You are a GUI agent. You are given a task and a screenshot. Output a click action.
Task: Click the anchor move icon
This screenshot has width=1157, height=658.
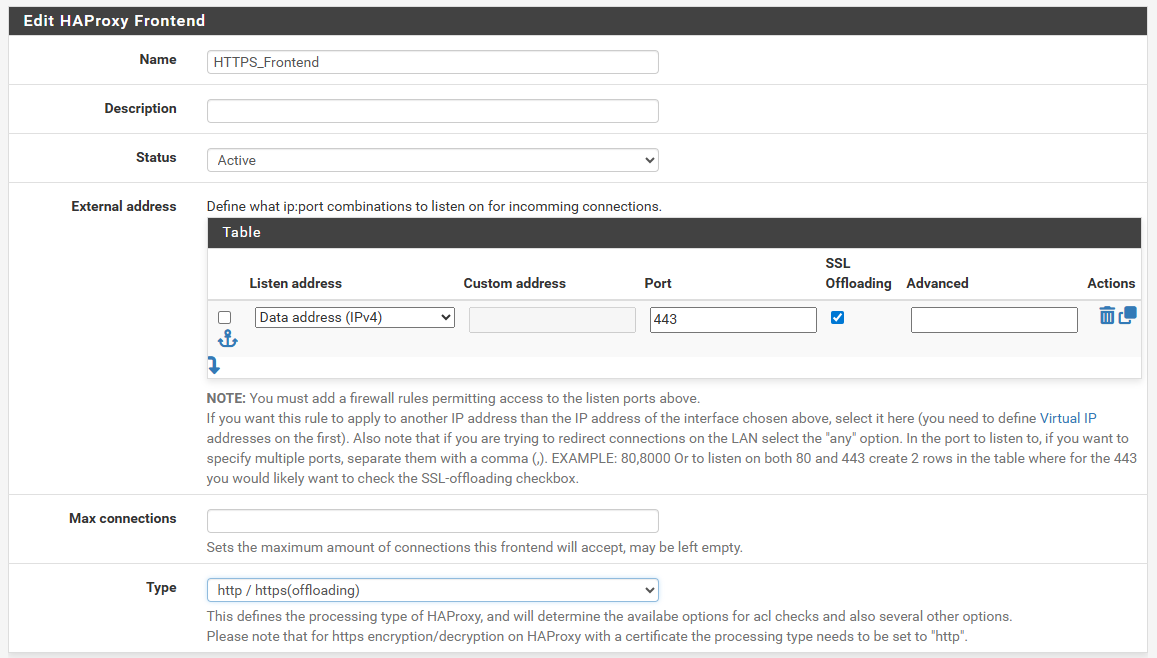point(227,339)
